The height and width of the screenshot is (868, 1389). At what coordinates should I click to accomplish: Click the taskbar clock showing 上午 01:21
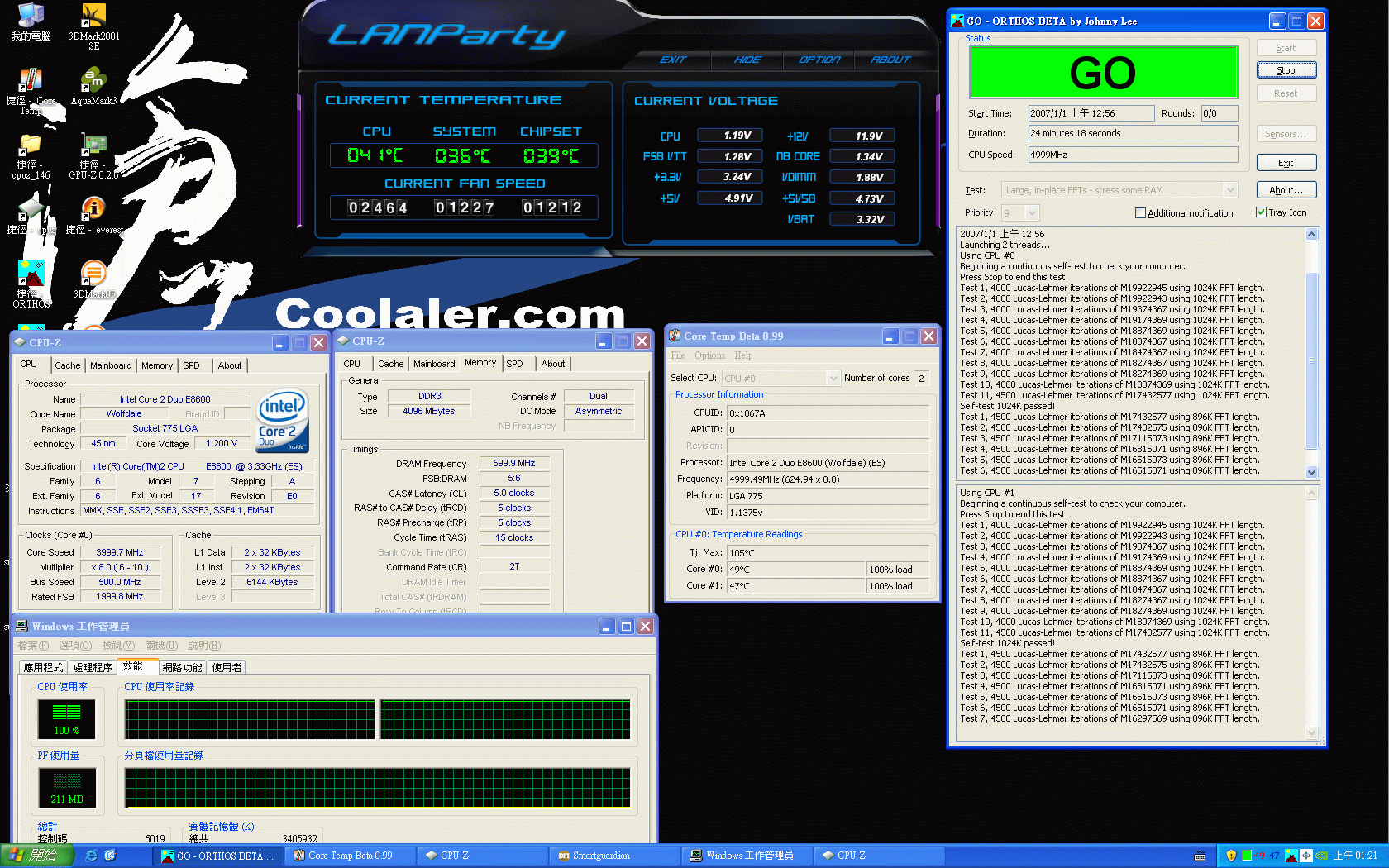tap(1355, 856)
